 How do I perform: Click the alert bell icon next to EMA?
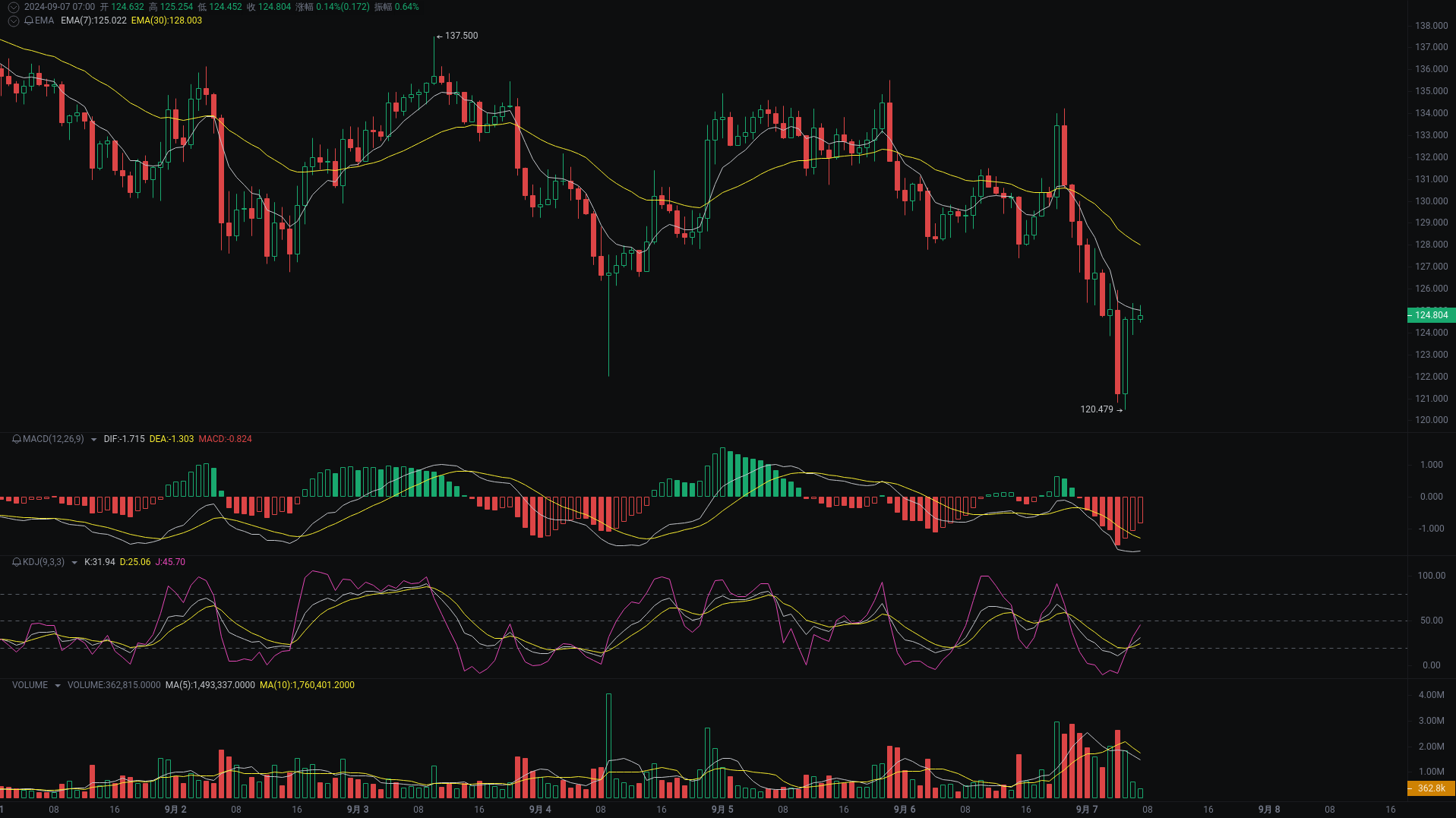point(30,21)
